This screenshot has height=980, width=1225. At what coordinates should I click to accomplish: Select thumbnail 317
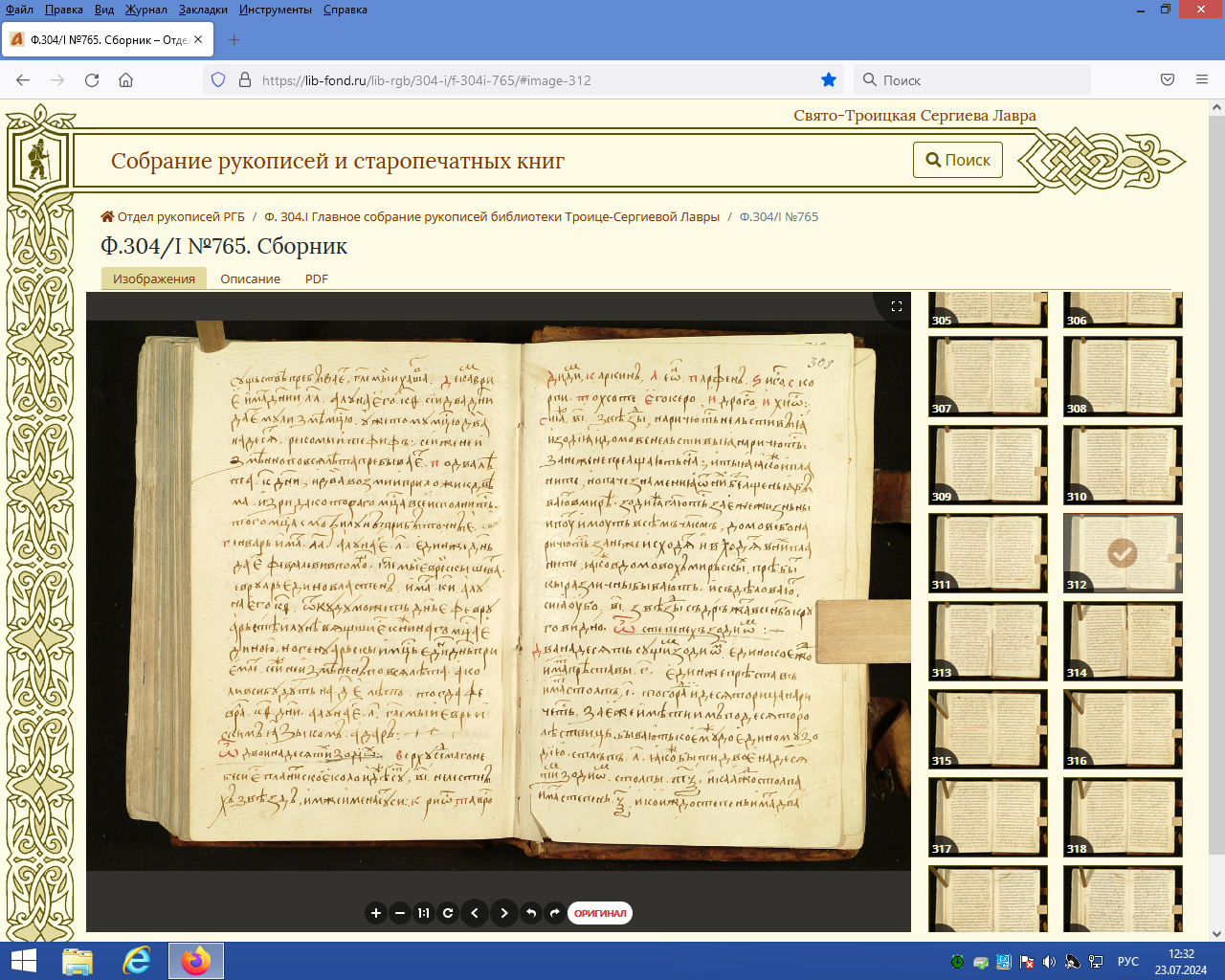click(988, 816)
